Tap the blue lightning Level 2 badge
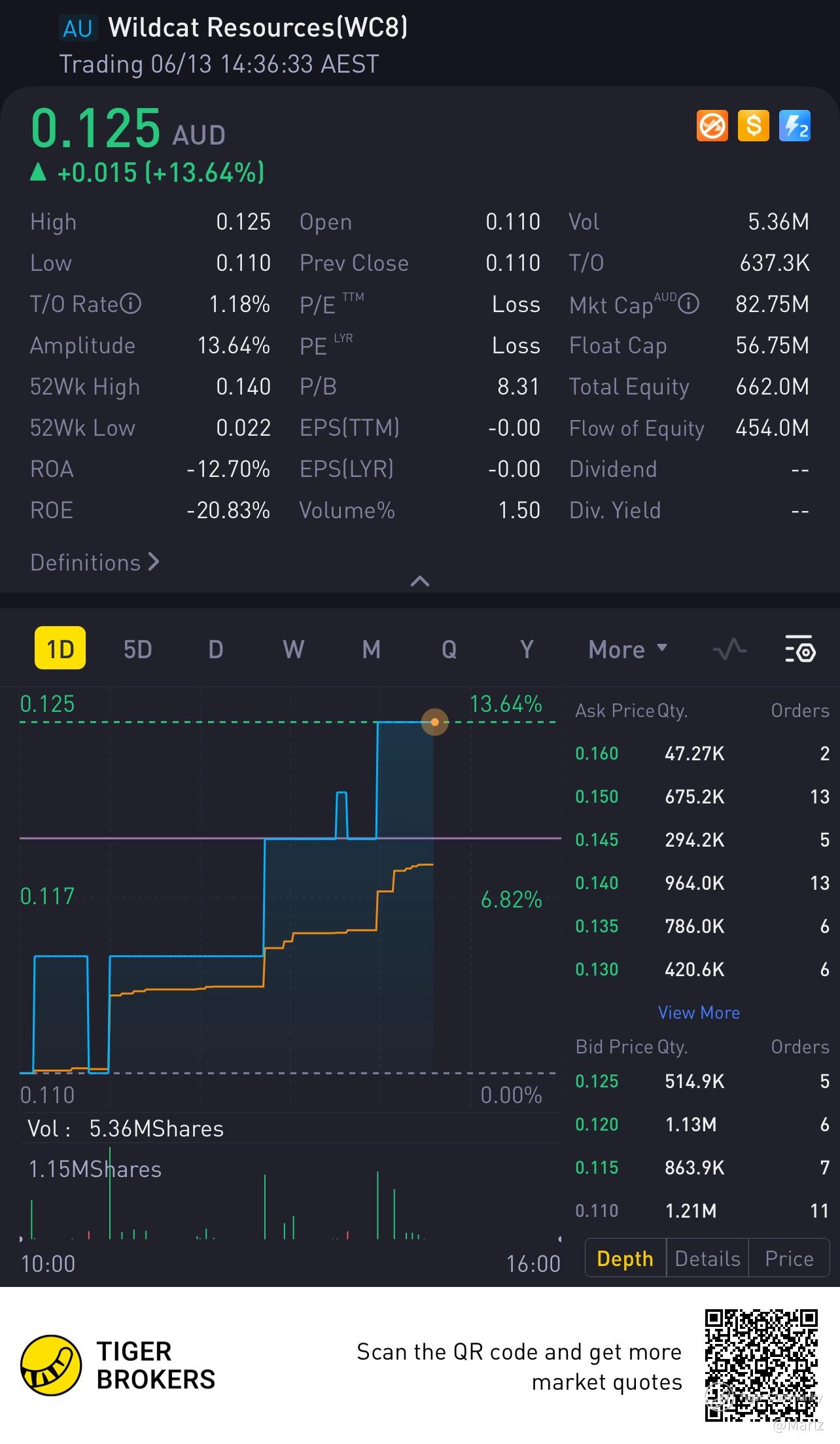The width and height of the screenshot is (840, 1444). (795, 126)
